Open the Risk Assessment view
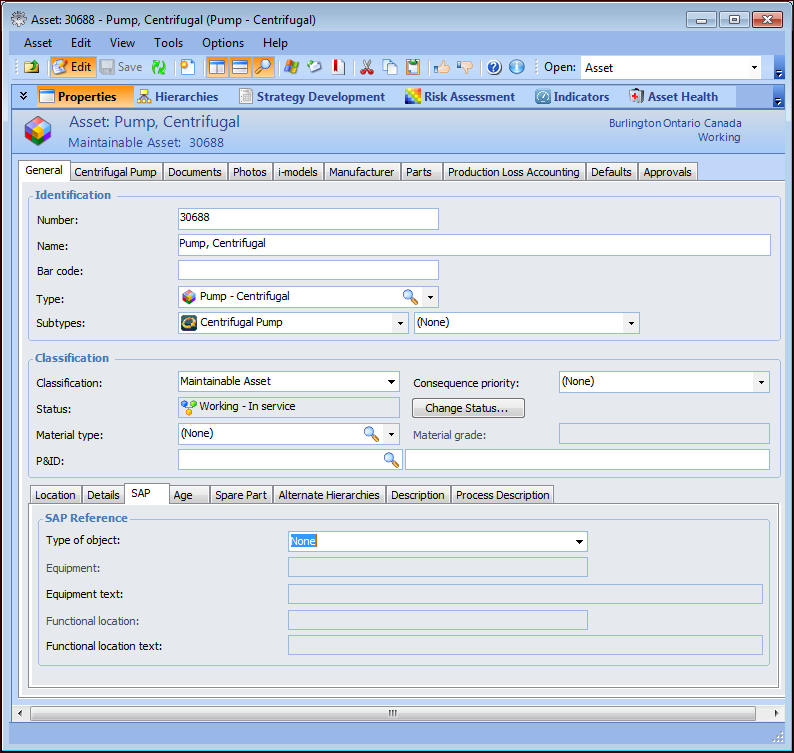This screenshot has height=753, width=794. click(459, 97)
